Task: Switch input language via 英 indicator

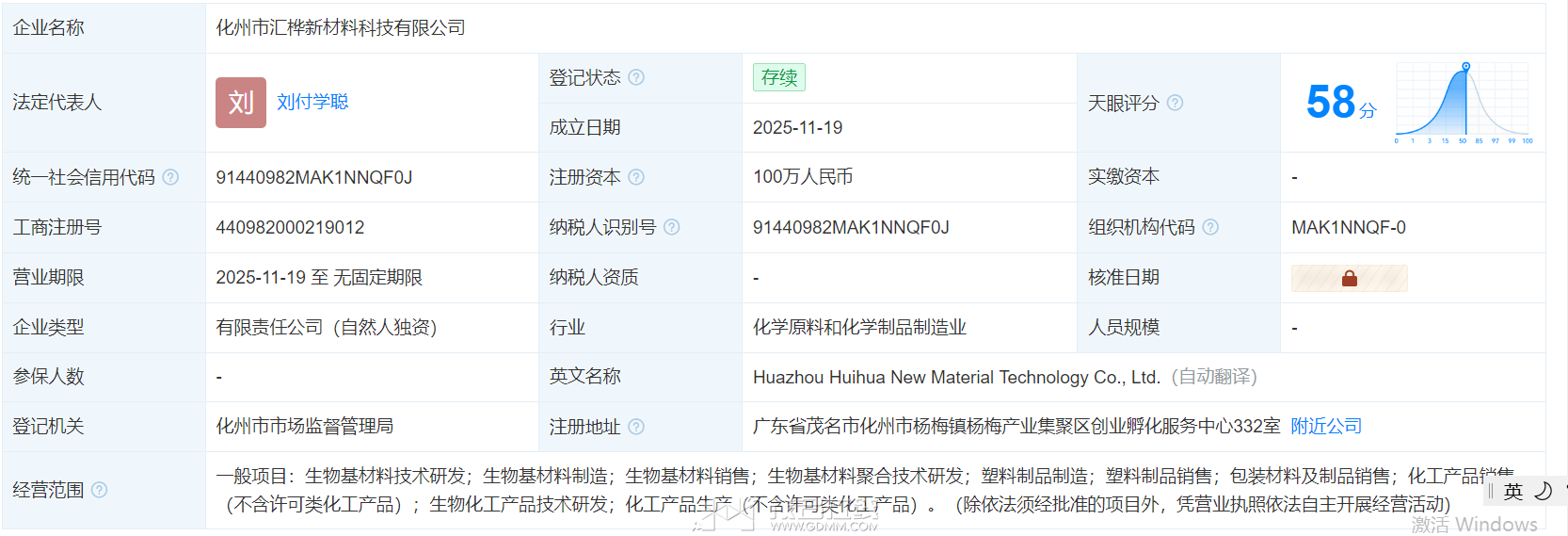Action: click(x=1512, y=491)
